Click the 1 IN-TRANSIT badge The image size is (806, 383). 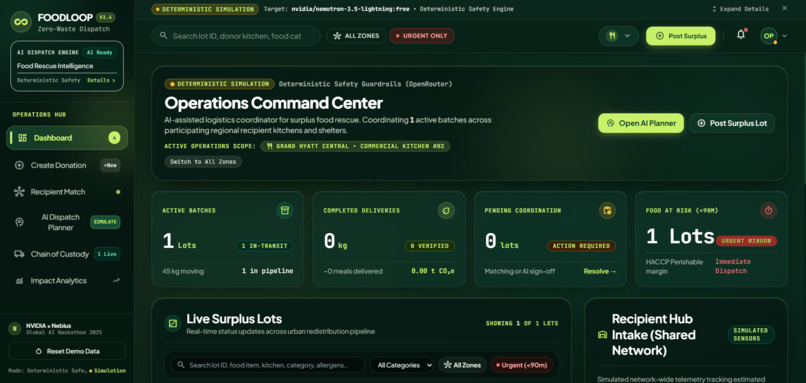click(x=265, y=246)
